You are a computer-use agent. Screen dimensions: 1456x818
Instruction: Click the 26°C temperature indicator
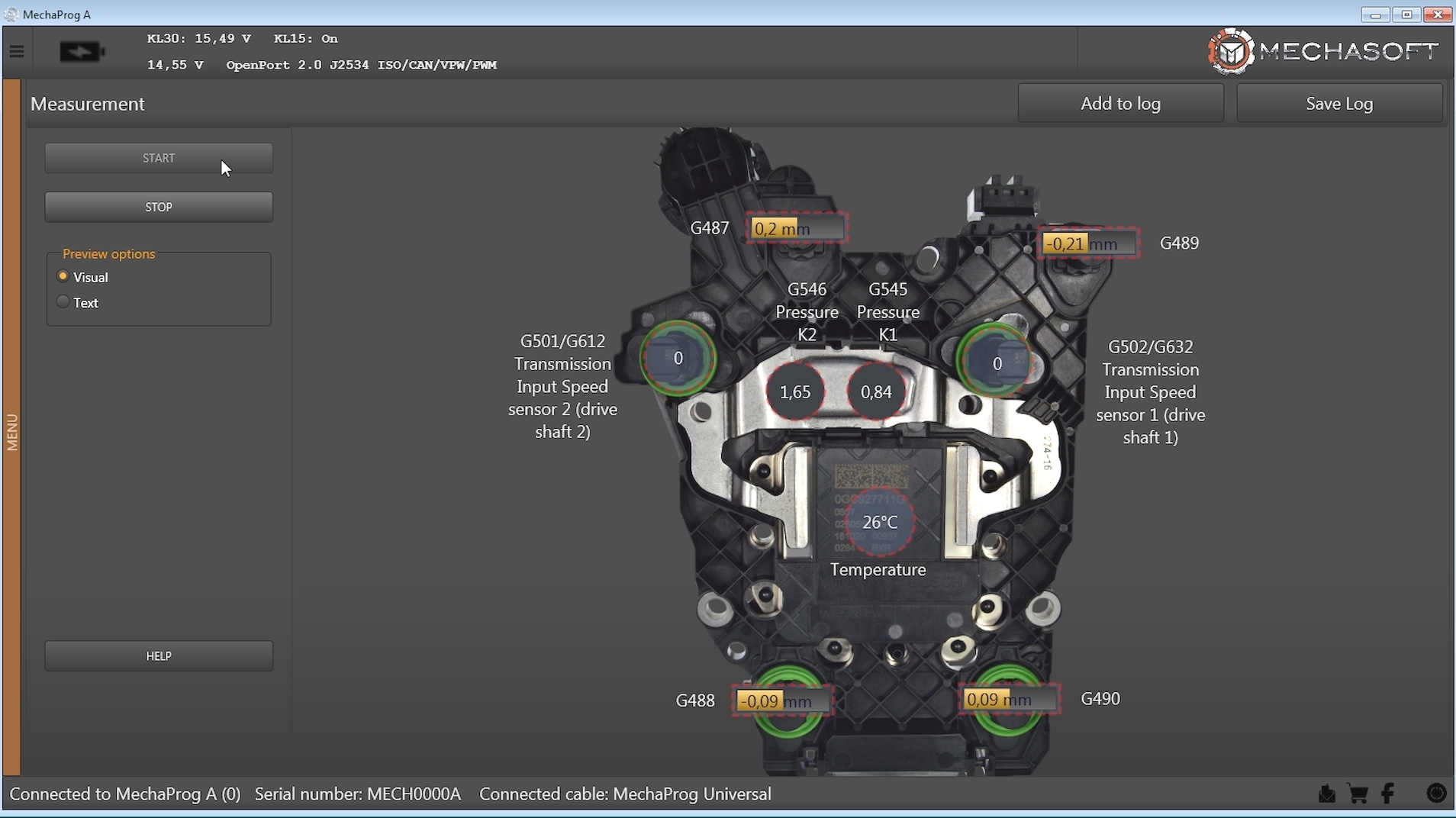click(x=880, y=523)
